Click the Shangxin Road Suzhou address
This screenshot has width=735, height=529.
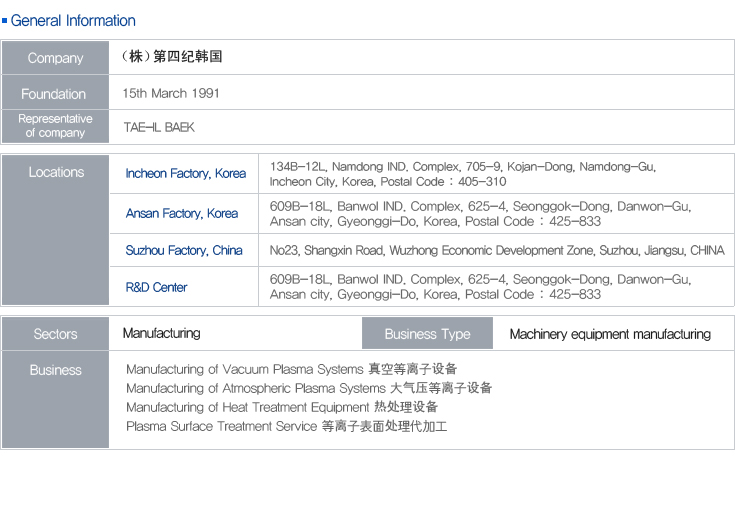(x=497, y=250)
